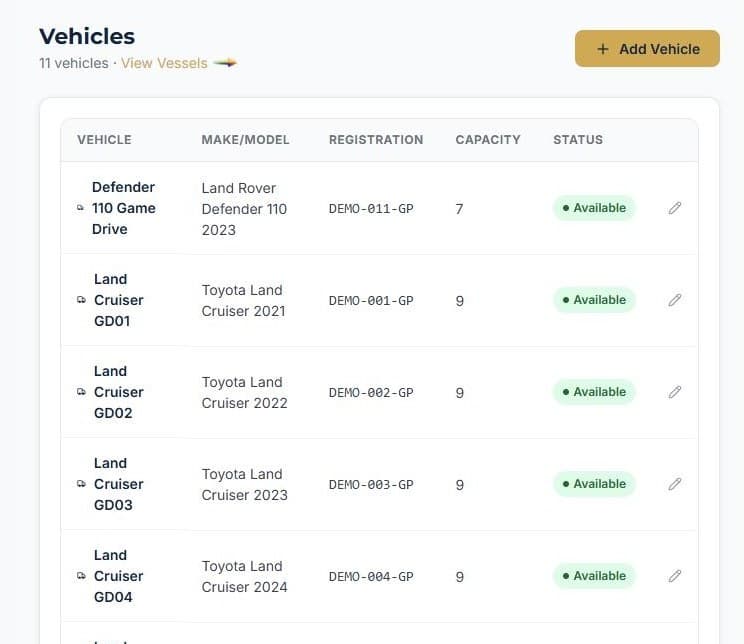The width and height of the screenshot is (744, 644).
Task: Click the REGISTRATION column header
Action: pyautogui.click(x=376, y=140)
